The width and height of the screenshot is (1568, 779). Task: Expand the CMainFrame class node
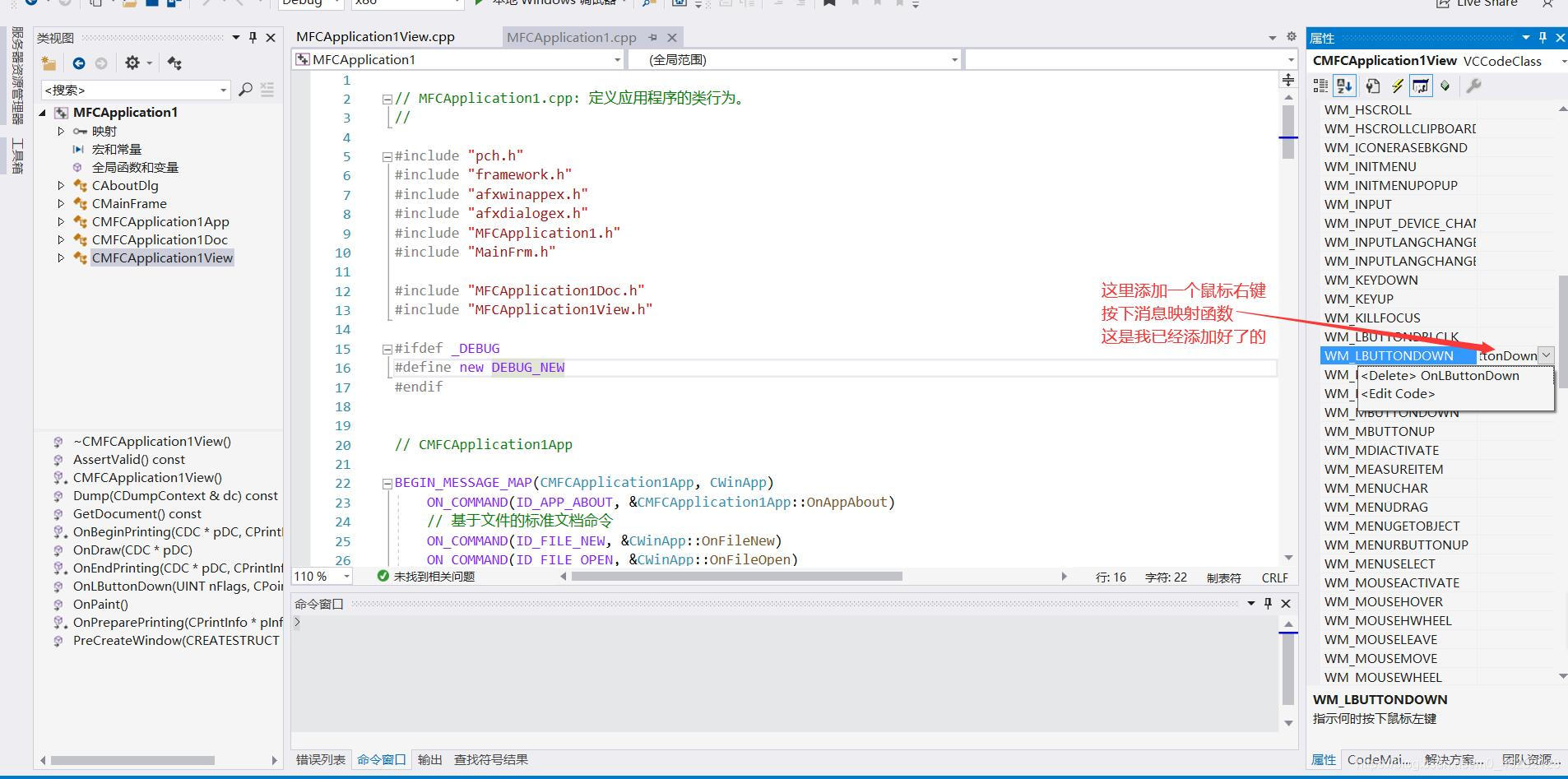[60, 203]
